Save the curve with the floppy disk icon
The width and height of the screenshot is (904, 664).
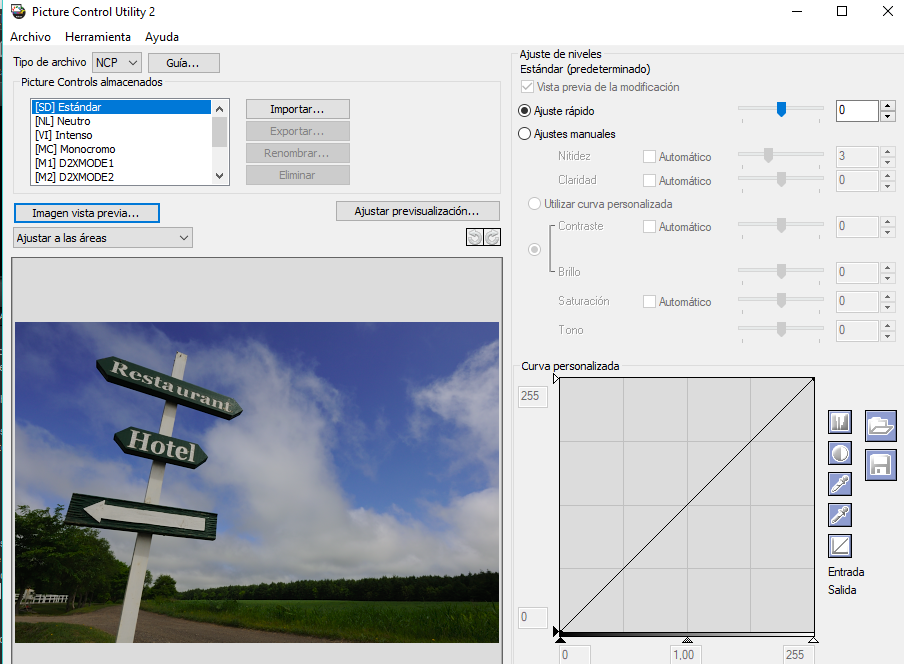click(880, 465)
